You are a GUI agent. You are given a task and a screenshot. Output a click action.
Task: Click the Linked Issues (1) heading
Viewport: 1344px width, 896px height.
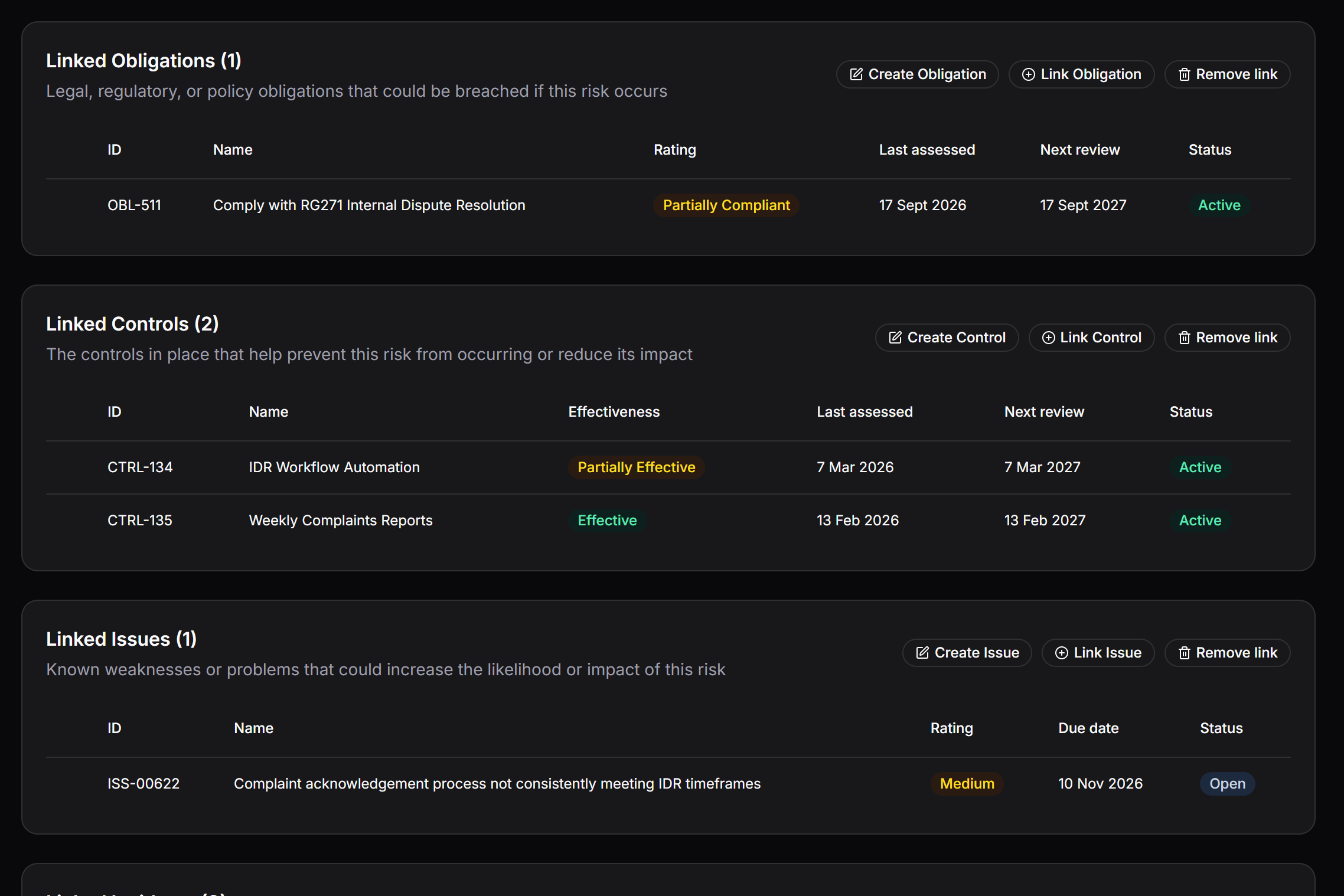click(x=121, y=639)
